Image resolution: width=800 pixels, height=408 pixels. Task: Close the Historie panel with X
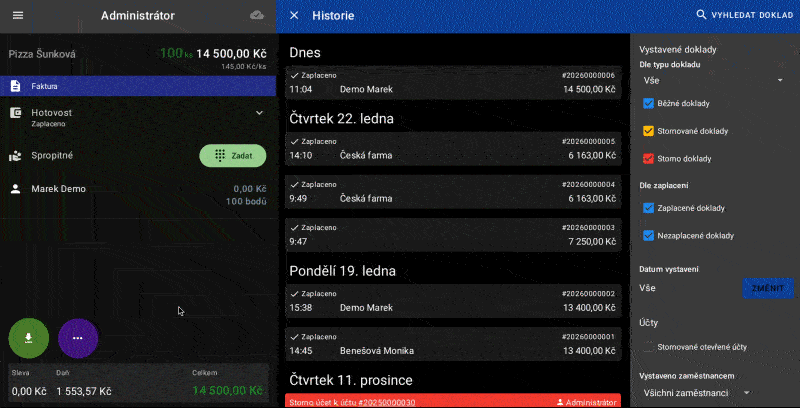294,16
